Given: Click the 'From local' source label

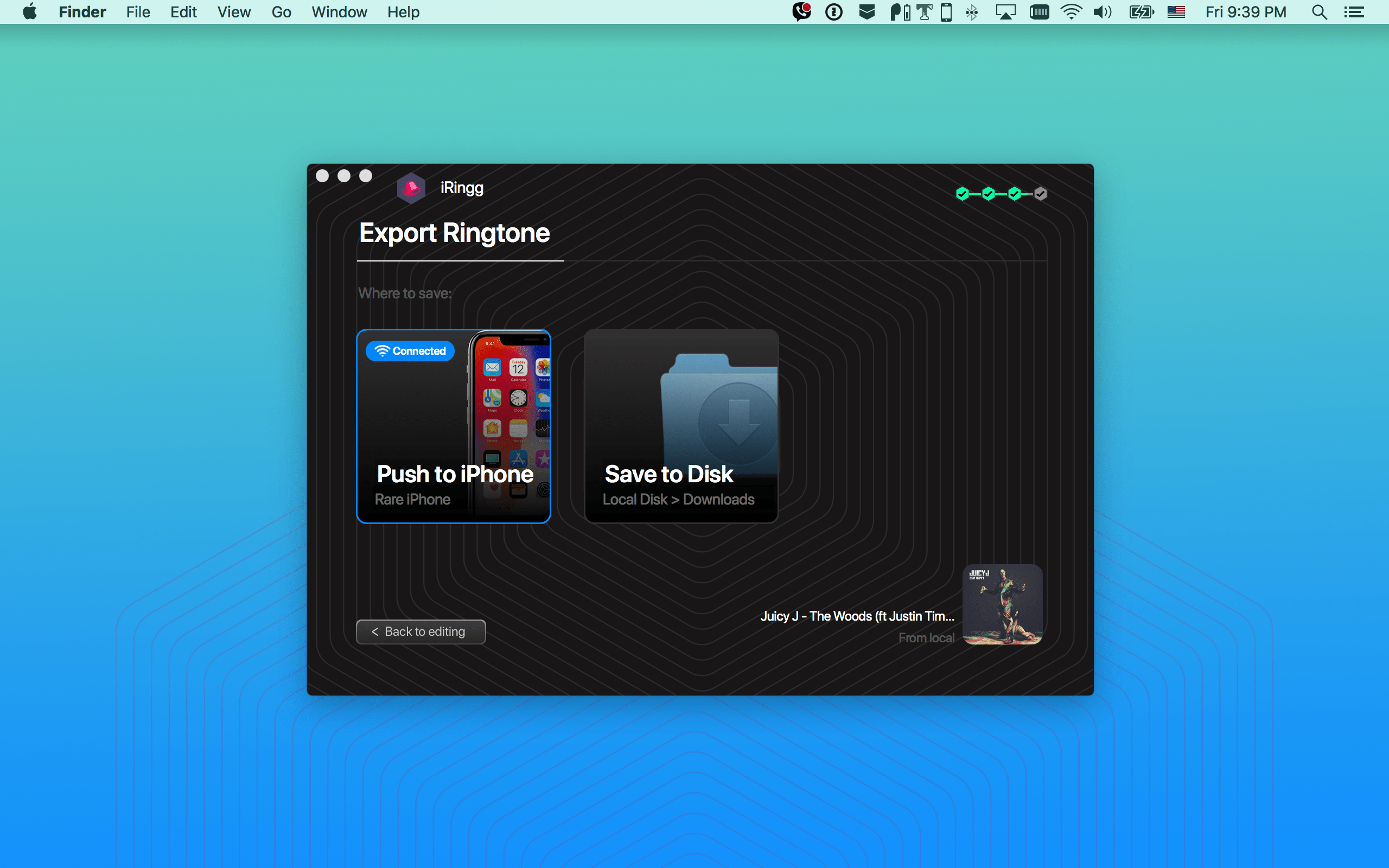Looking at the screenshot, I should (926, 638).
